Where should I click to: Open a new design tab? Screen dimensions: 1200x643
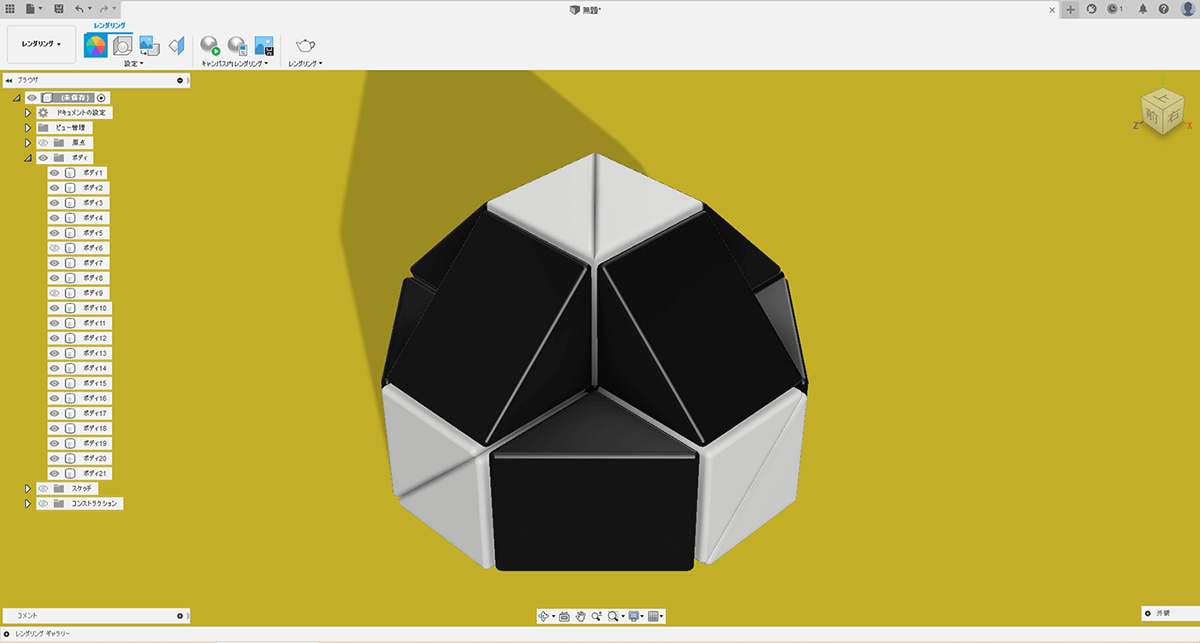click(x=1071, y=9)
